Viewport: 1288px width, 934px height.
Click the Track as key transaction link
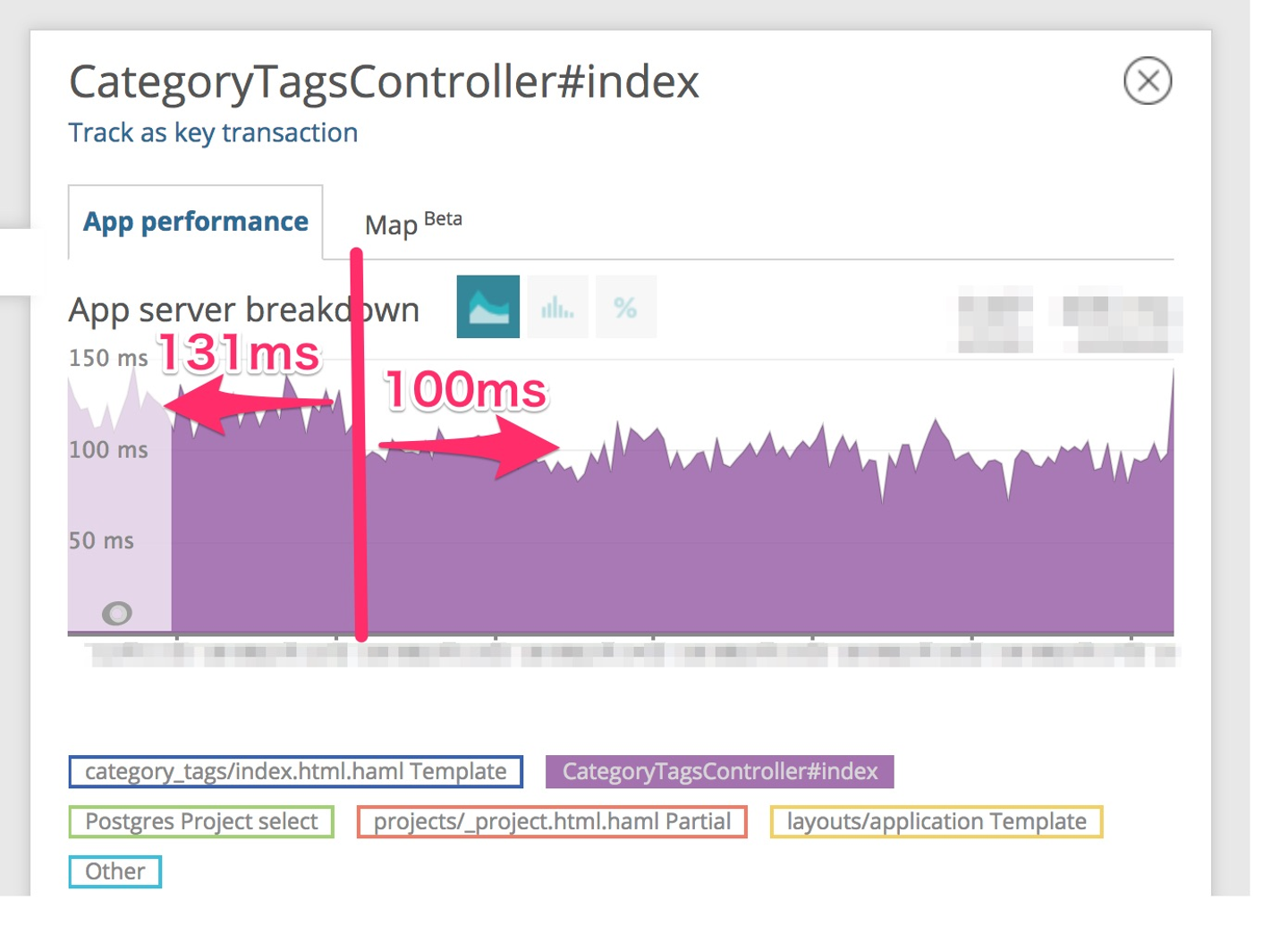point(213,132)
